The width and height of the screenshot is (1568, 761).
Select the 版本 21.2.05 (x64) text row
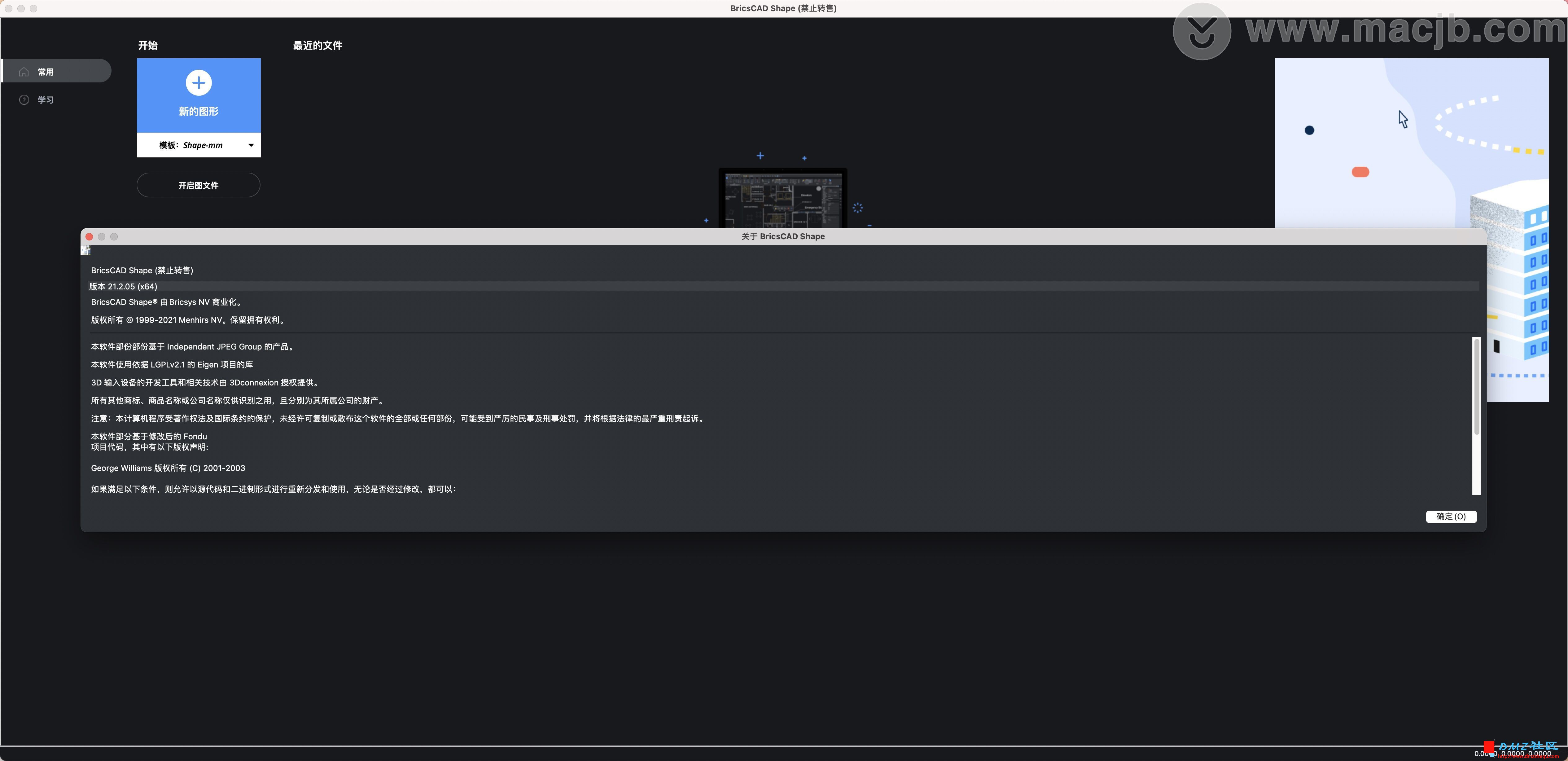click(x=784, y=286)
